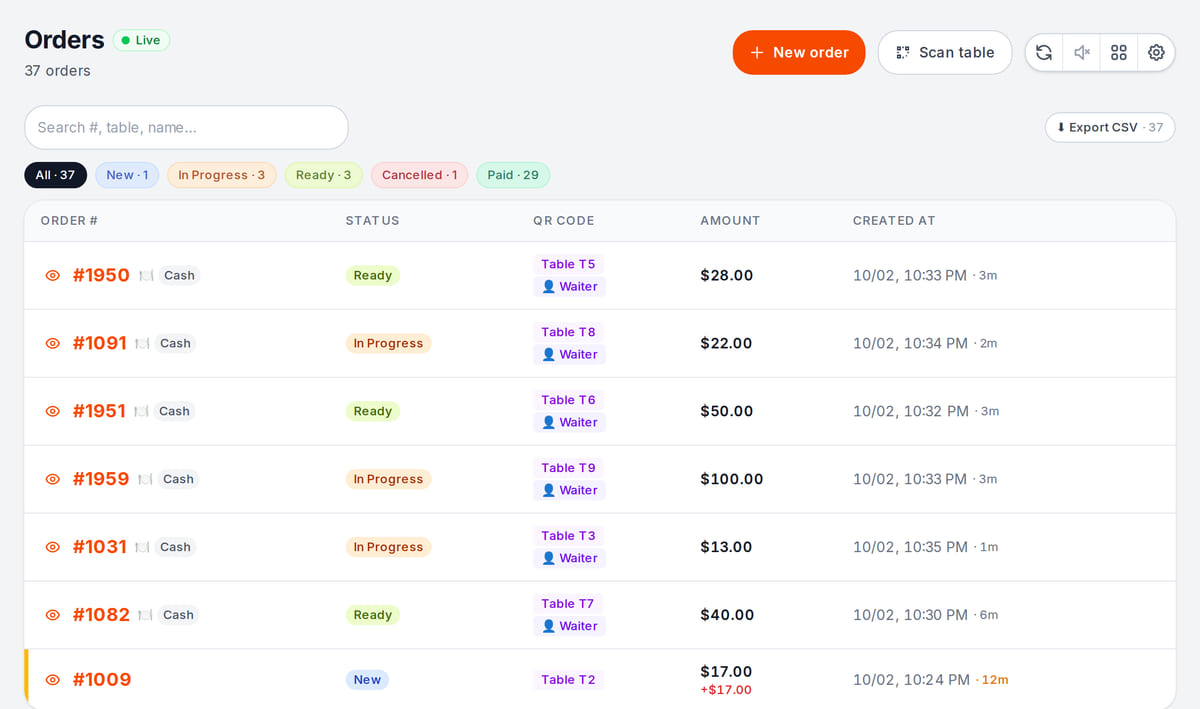The height and width of the screenshot is (709, 1200).
Task: Click the New order button
Action: click(x=799, y=52)
